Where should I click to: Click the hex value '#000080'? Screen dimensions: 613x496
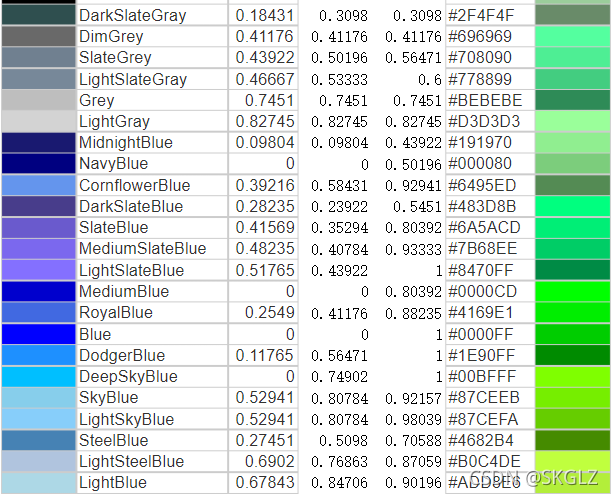point(480,163)
